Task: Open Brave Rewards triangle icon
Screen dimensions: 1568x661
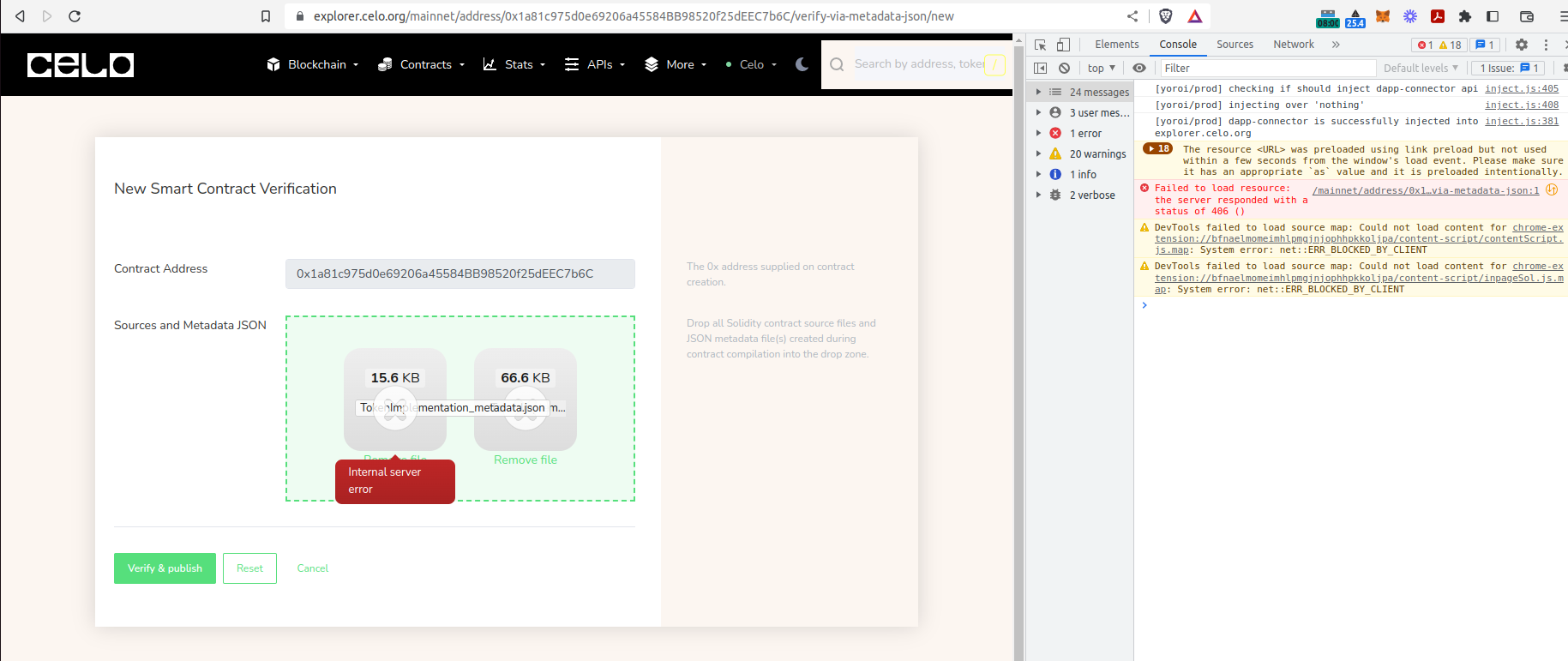Action: pyautogui.click(x=1195, y=16)
